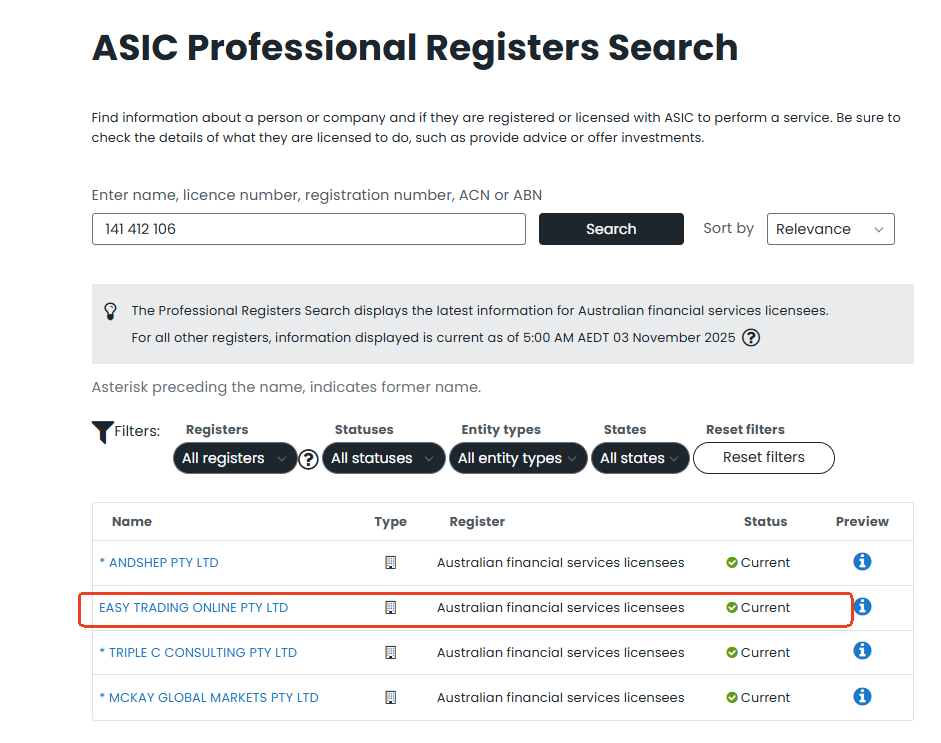This screenshot has width=941, height=743.
Task: Open EASY TRADING ONLINE PTY LTD link
Action: pos(194,607)
